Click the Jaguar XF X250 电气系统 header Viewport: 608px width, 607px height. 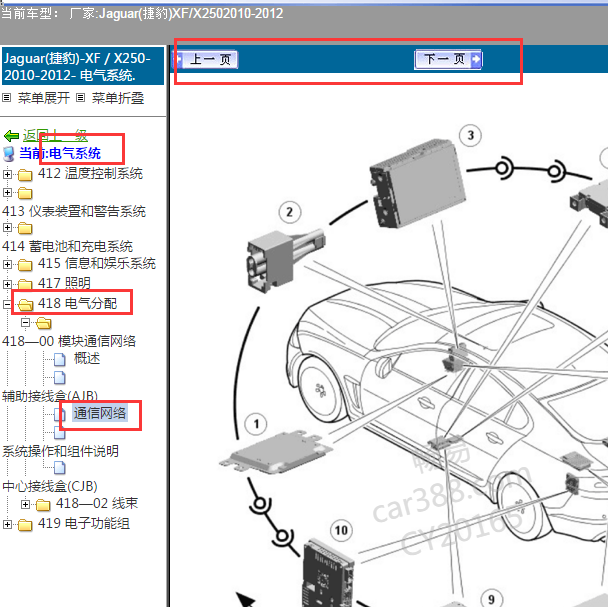pyautogui.click(x=83, y=66)
